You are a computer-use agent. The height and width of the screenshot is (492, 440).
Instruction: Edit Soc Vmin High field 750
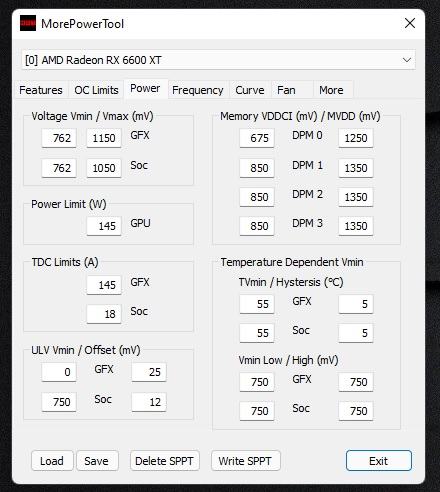[x=356, y=411]
